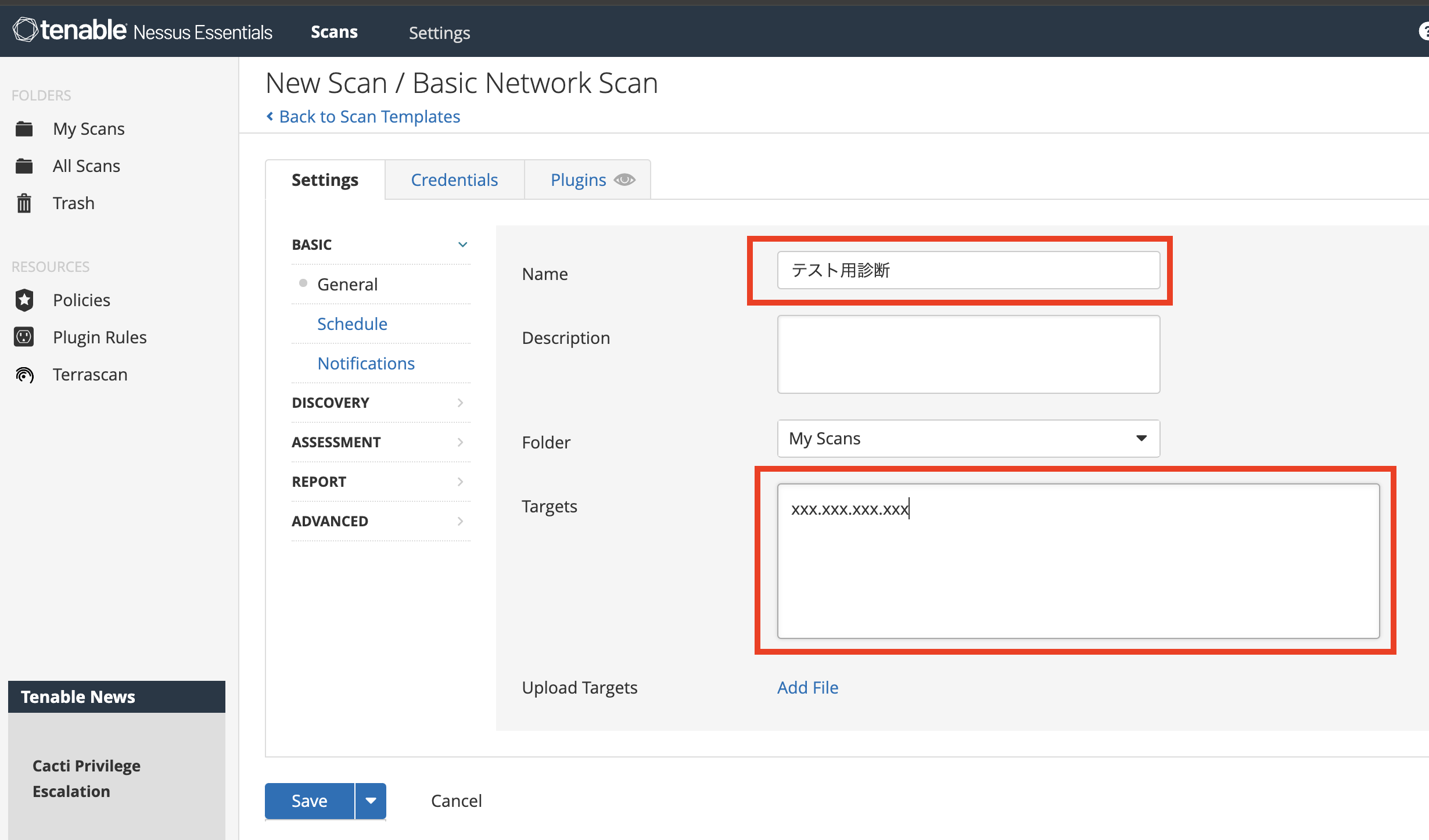
Task: Open the Folder dropdown showing My Scans
Action: coord(968,439)
